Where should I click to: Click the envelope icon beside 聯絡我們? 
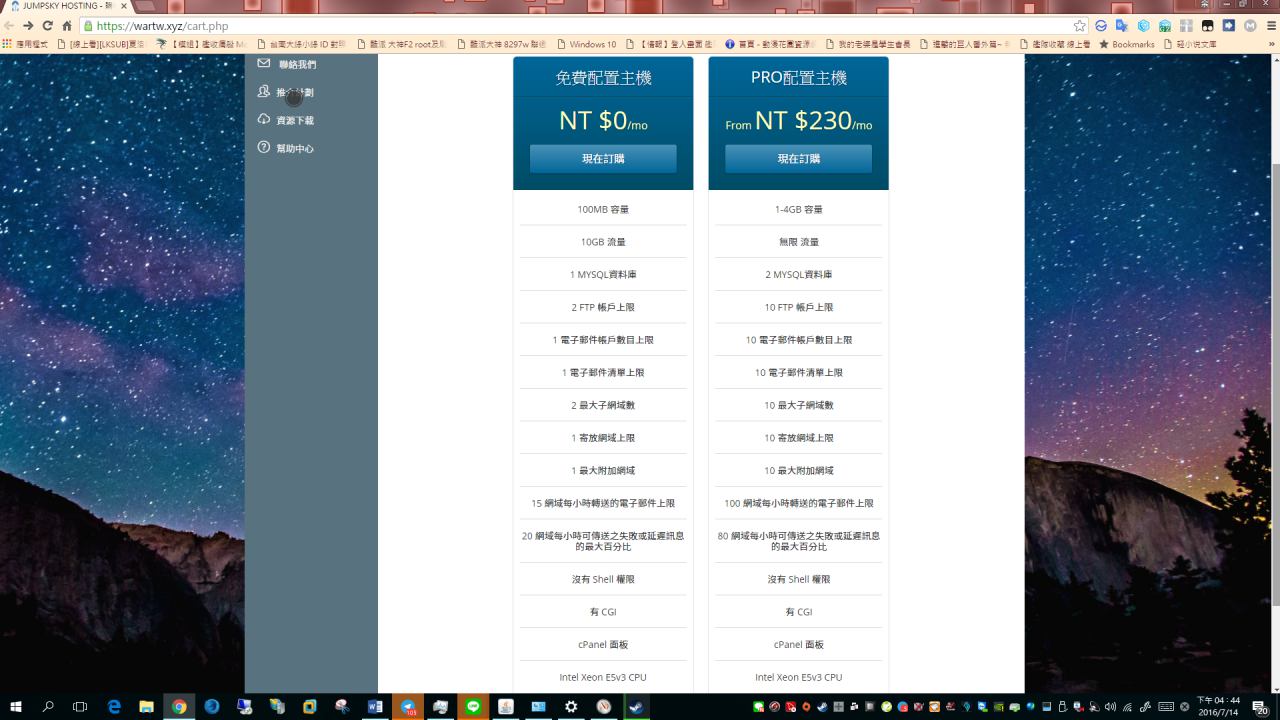pyautogui.click(x=264, y=64)
